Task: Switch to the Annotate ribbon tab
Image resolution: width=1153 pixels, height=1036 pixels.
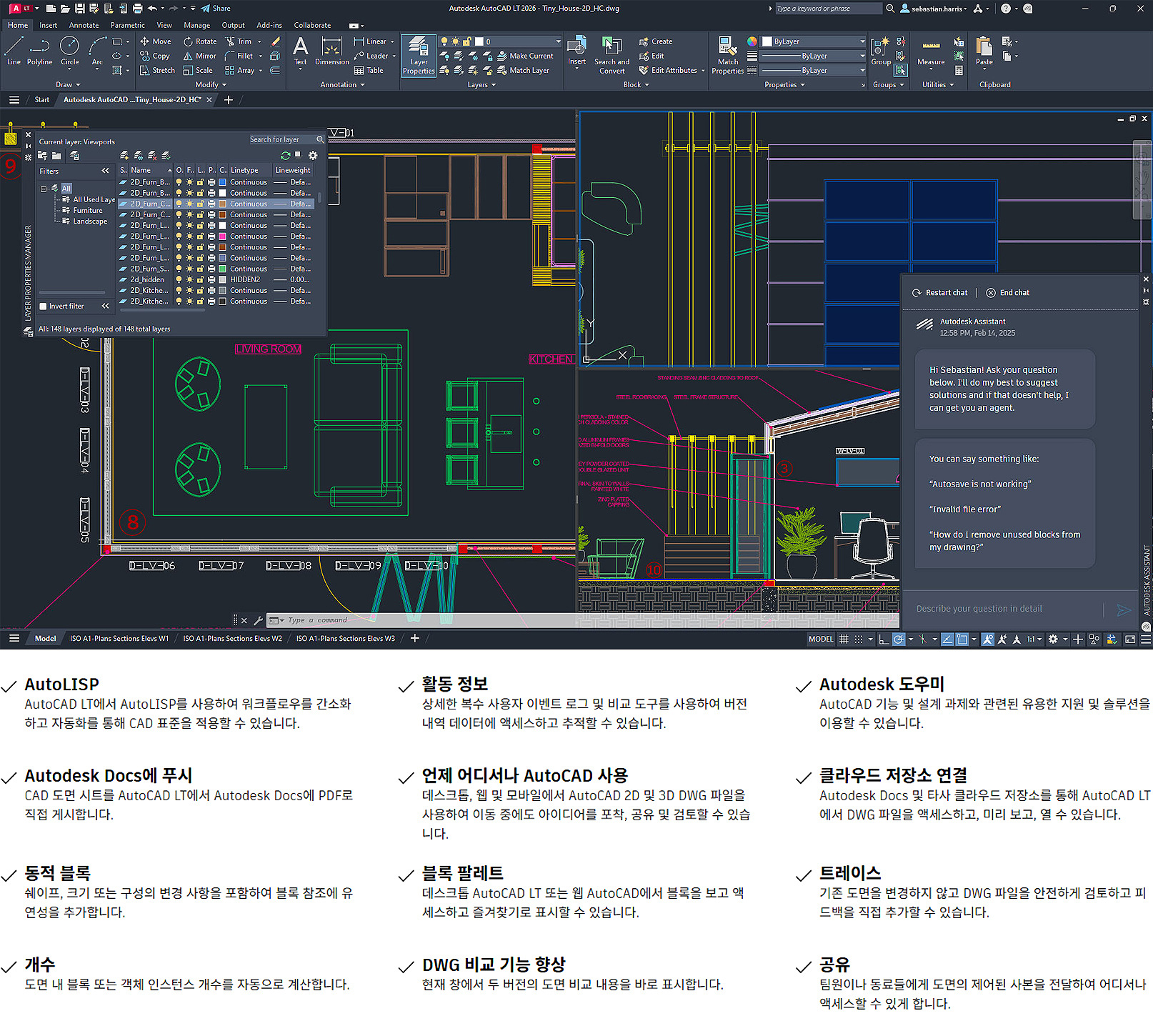Action: pos(84,24)
